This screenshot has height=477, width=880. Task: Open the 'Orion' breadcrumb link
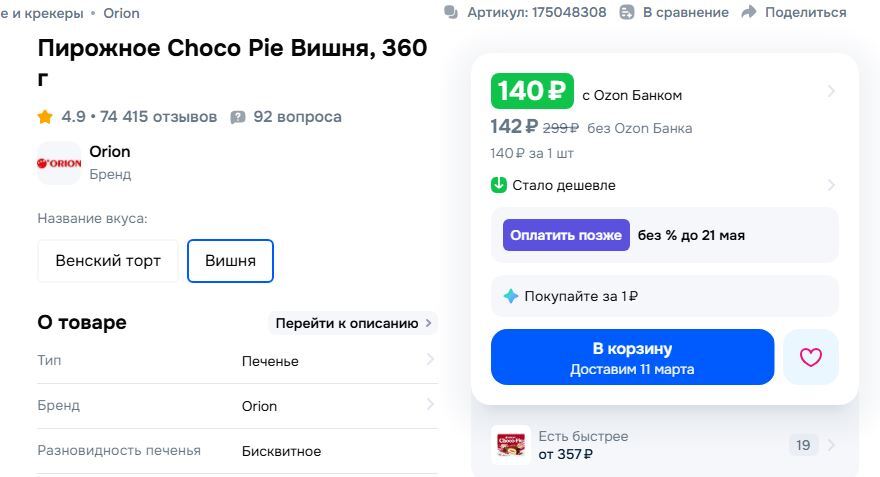click(x=121, y=13)
